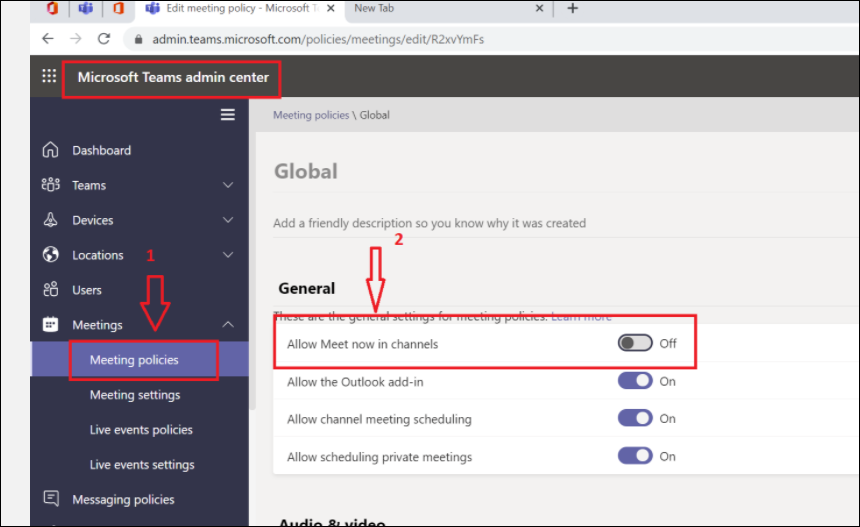Click Microsoft Teams admin center title
Image resolution: width=860 pixels, height=527 pixels.
coord(173,77)
